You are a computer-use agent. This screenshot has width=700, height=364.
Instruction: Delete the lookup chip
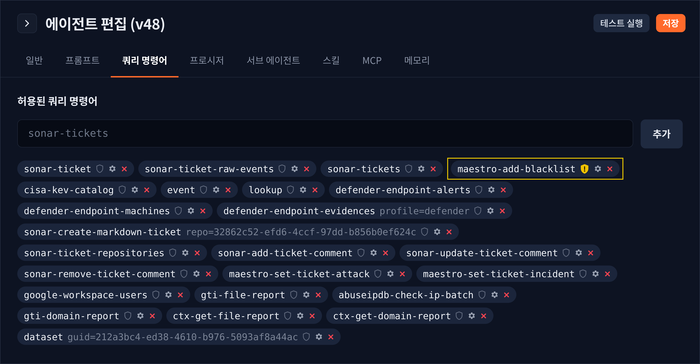(315, 190)
